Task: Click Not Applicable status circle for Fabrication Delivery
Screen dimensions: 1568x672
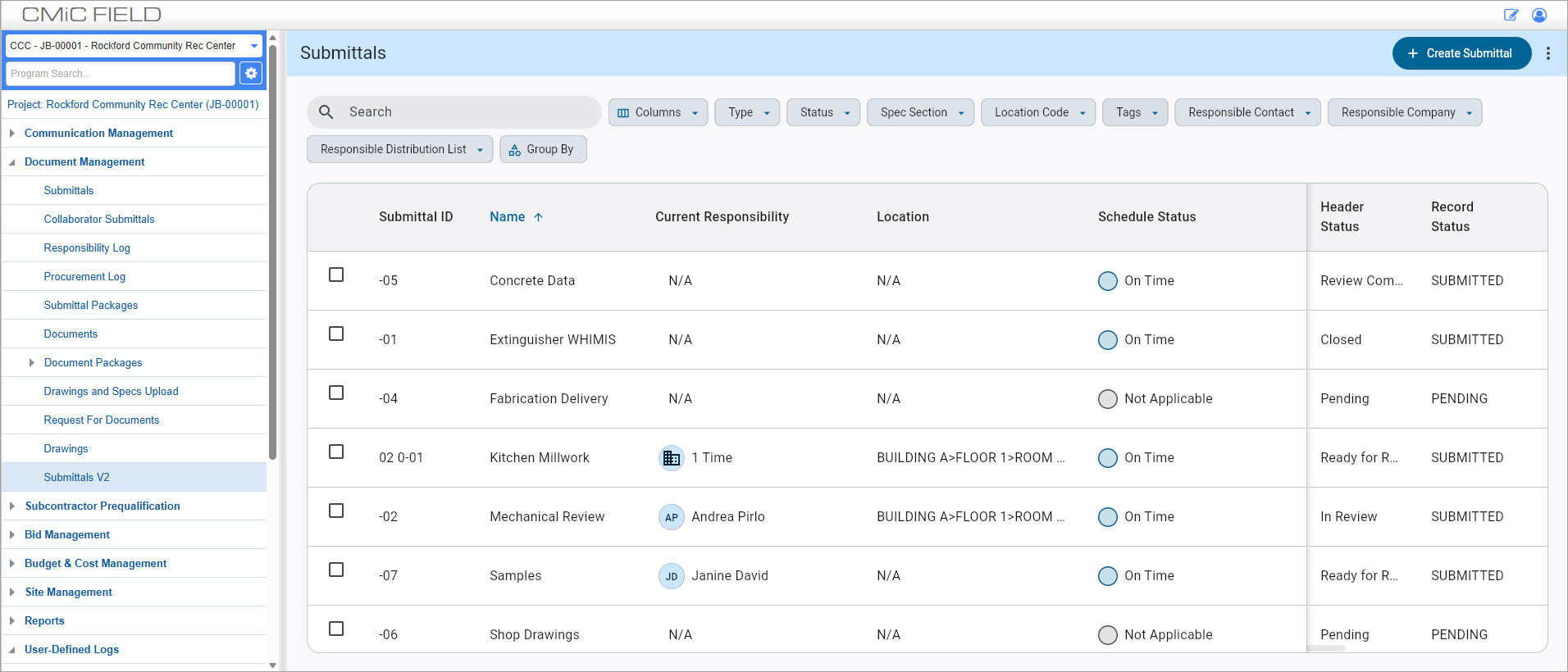Action: tap(1108, 399)
